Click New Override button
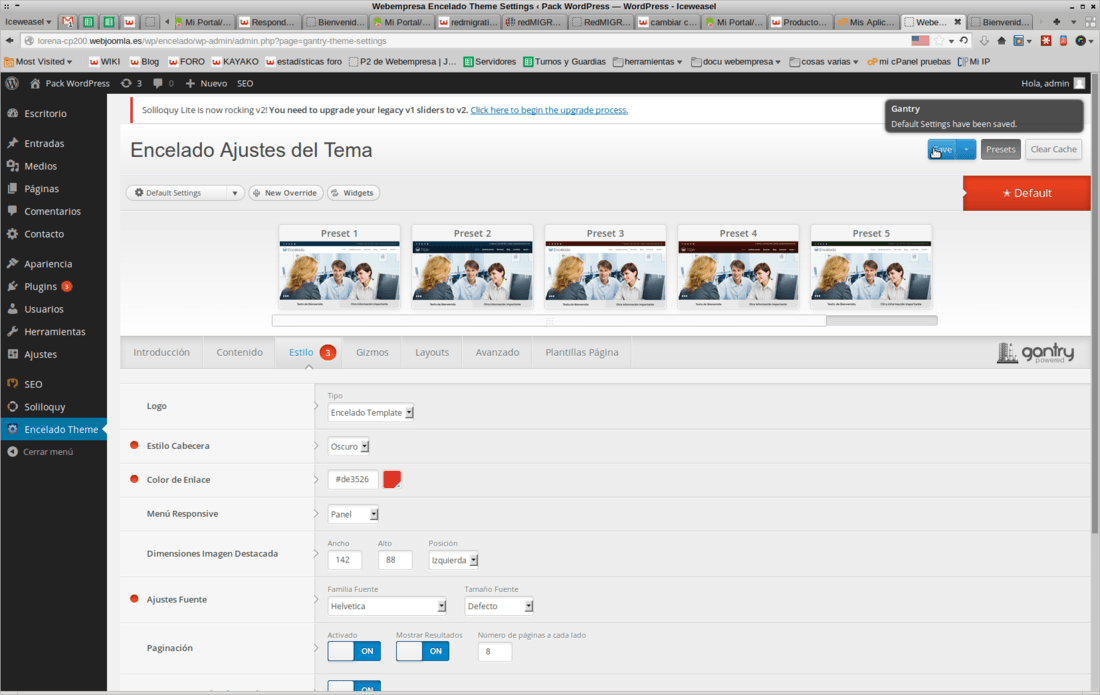Image resolution: width=1100 pixels, height=695 pixels. 286,193
